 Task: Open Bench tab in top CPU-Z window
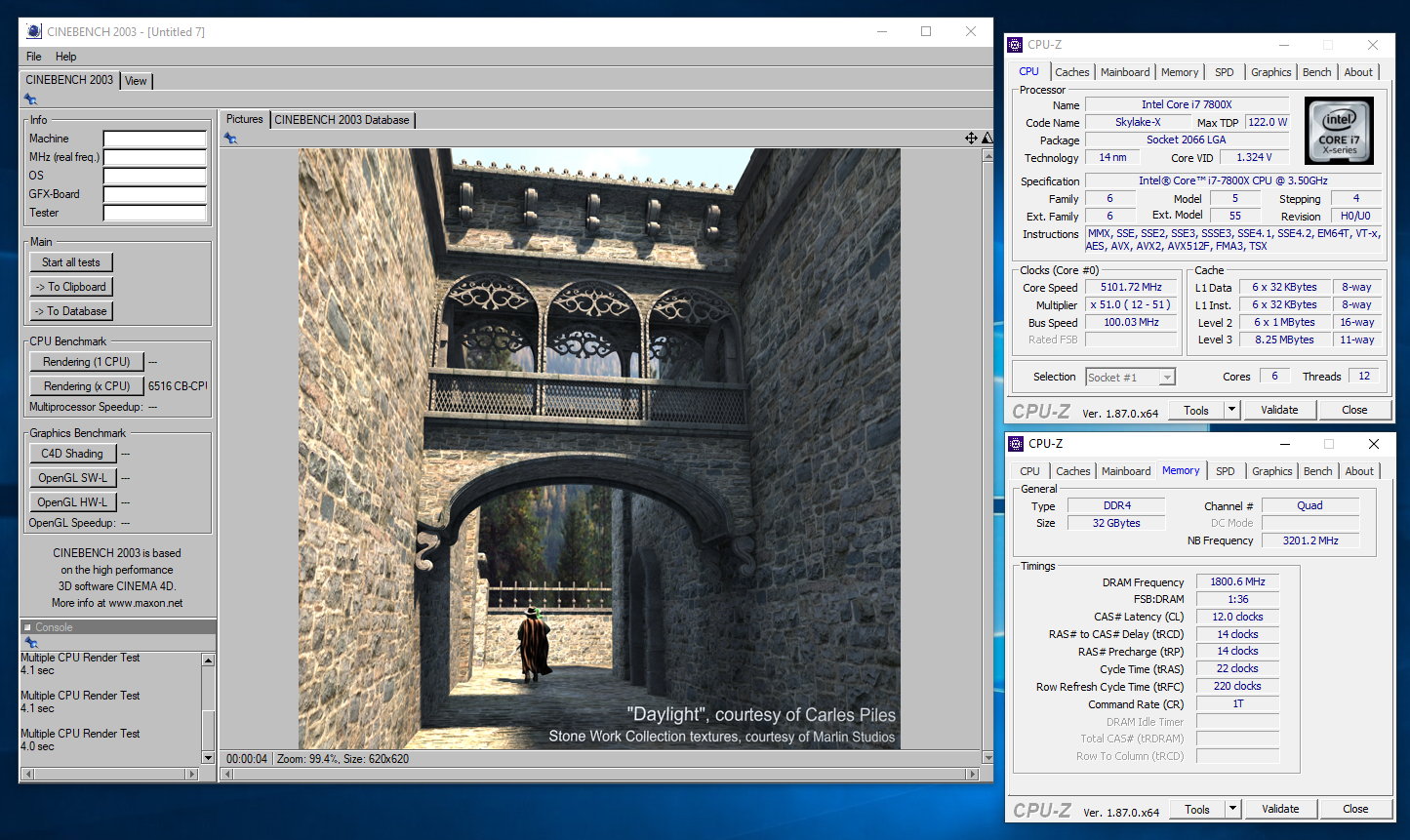tap(1317, 72)
